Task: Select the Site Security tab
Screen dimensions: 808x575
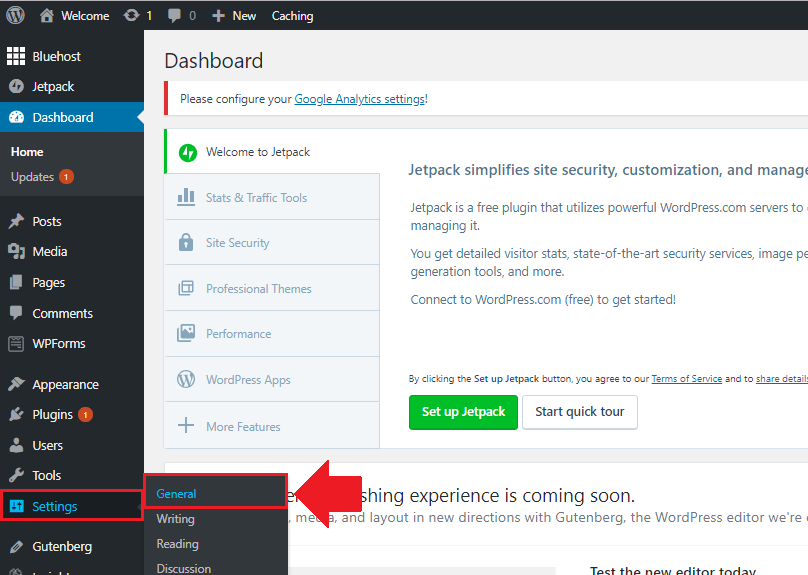Action: click(x=272, y=243)
